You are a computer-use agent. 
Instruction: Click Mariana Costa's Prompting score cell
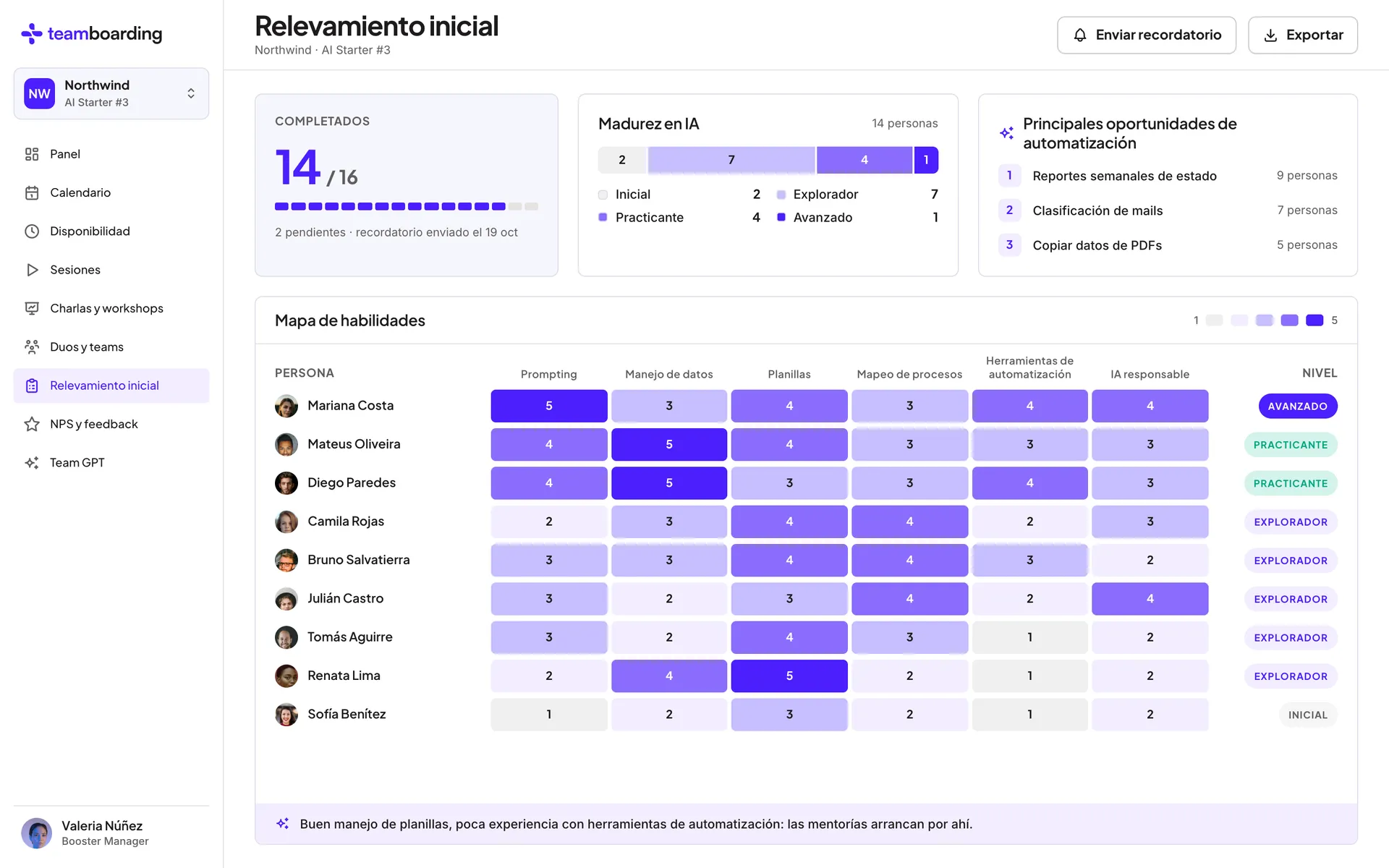(x=549, y=406)
